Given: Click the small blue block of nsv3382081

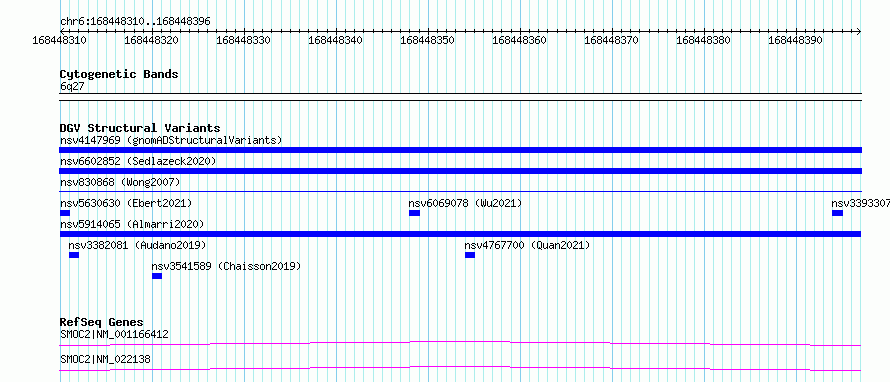Looking at the screenshot, I should coord(74,255).
